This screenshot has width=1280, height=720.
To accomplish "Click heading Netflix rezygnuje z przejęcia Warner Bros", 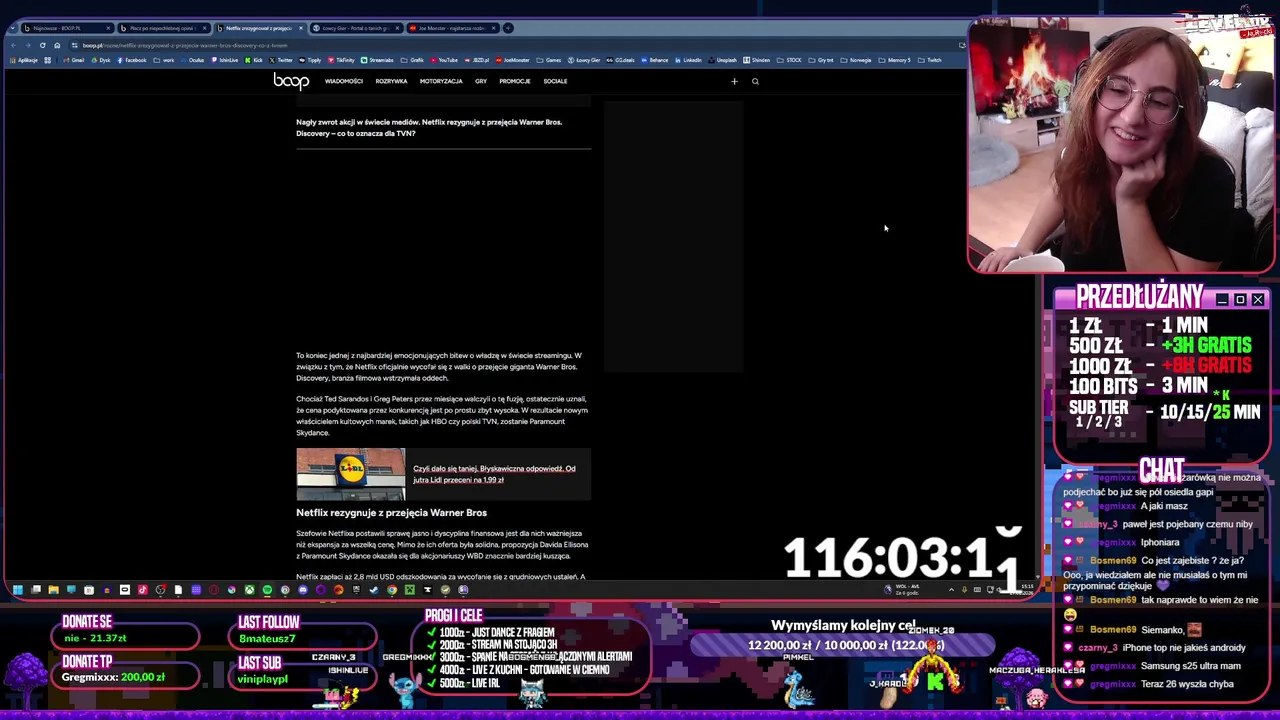I will pyautogui.click(x=391, y=512).
